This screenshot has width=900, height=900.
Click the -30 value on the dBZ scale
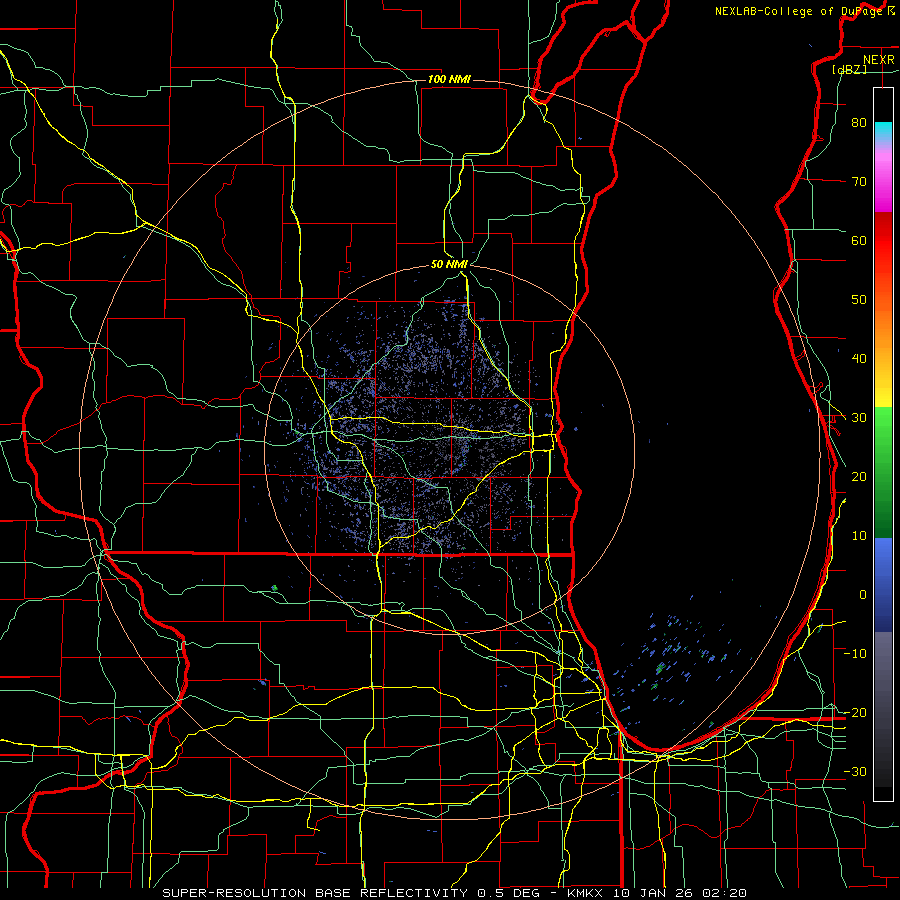tap(855, 772)
